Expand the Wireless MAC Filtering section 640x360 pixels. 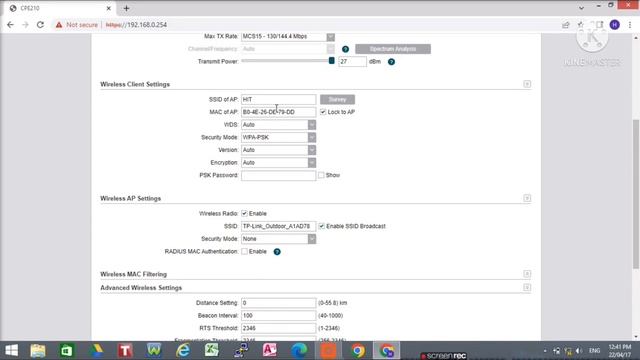[x=527, y=274]
